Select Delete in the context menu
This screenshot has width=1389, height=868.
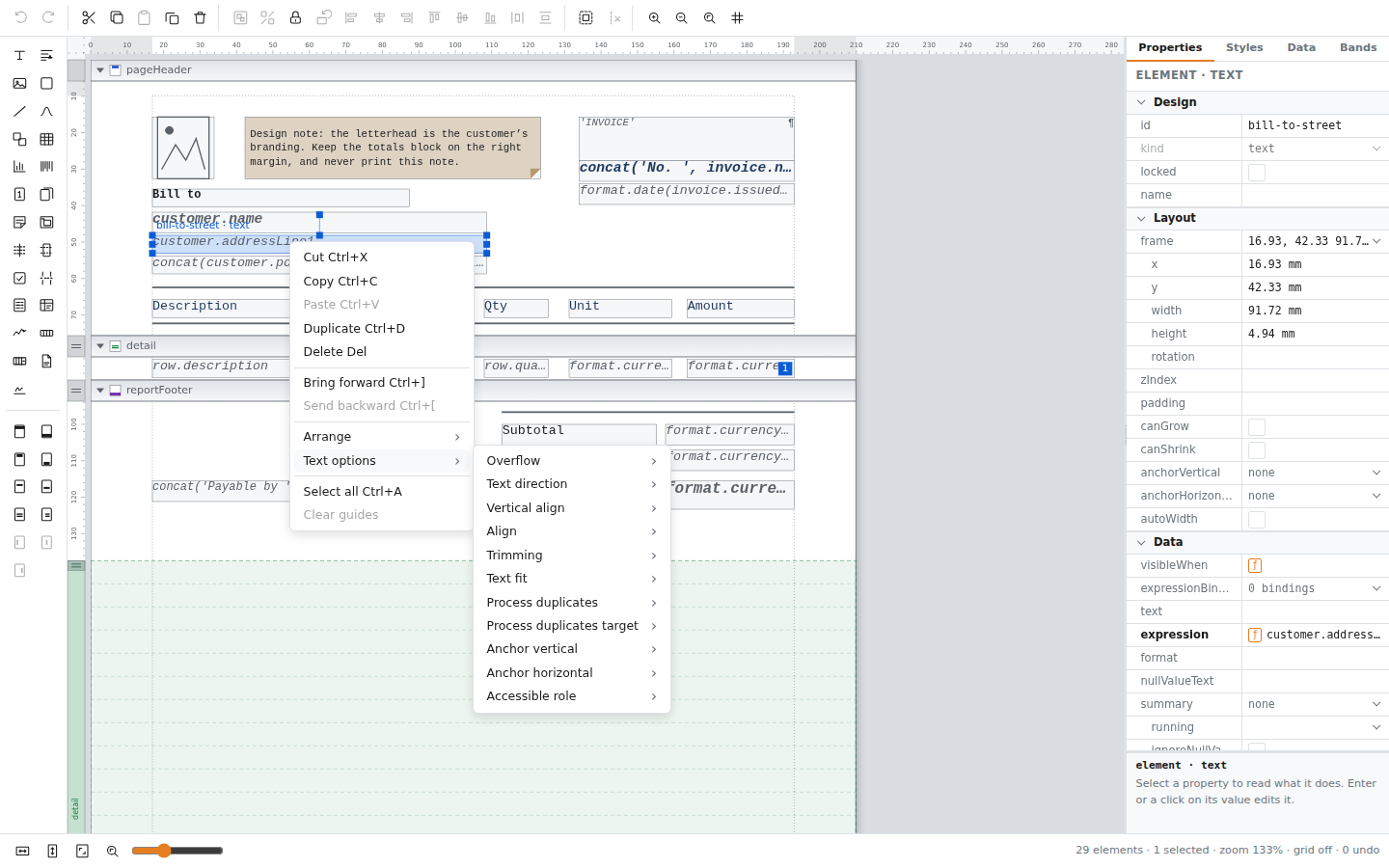tap(382, 352)
